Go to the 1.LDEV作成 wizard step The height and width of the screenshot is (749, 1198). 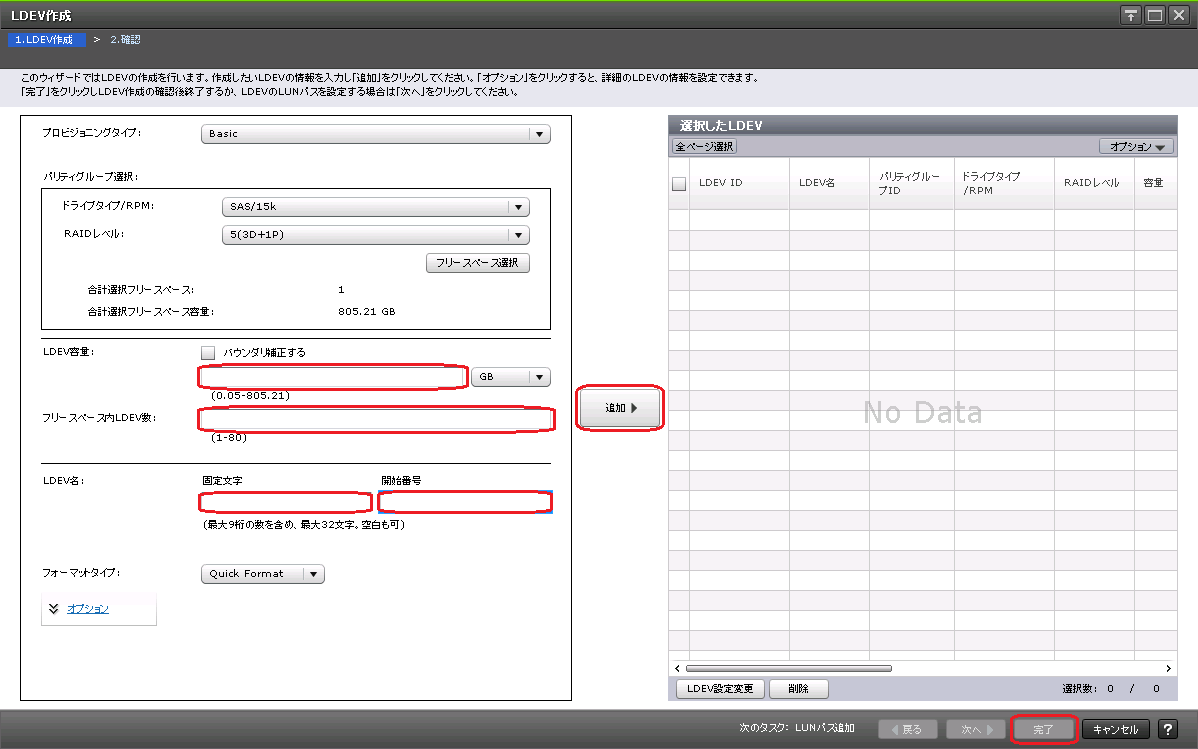(x=44, y=40)
